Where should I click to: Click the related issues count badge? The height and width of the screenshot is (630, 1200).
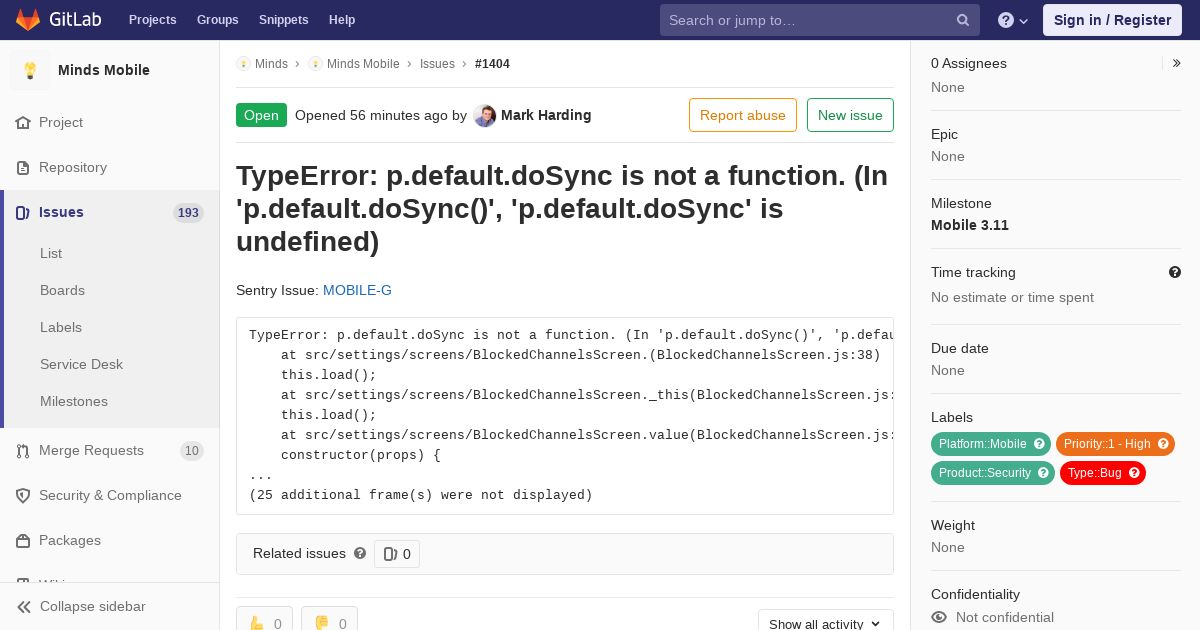coord(397,554)
